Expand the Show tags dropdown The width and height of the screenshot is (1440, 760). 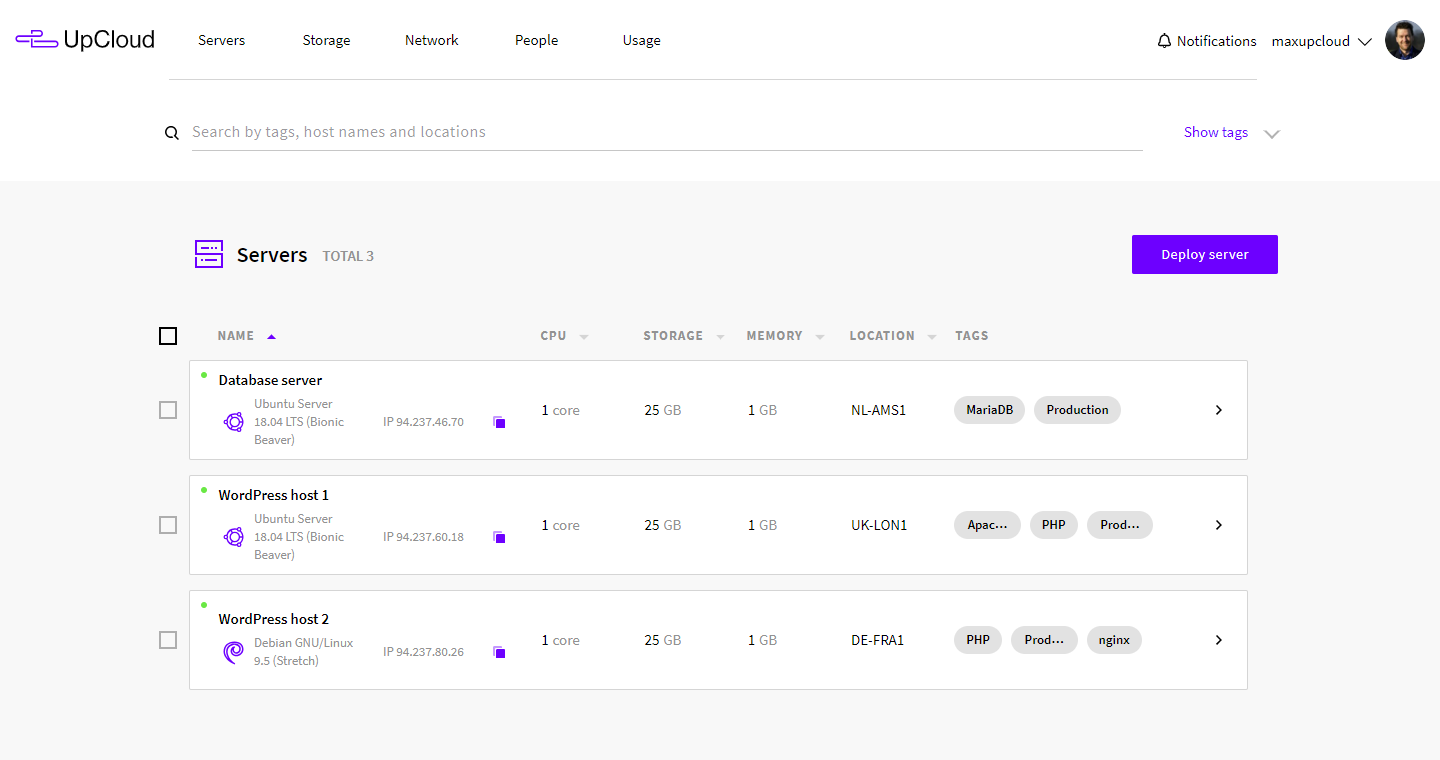click(1271, 133)
